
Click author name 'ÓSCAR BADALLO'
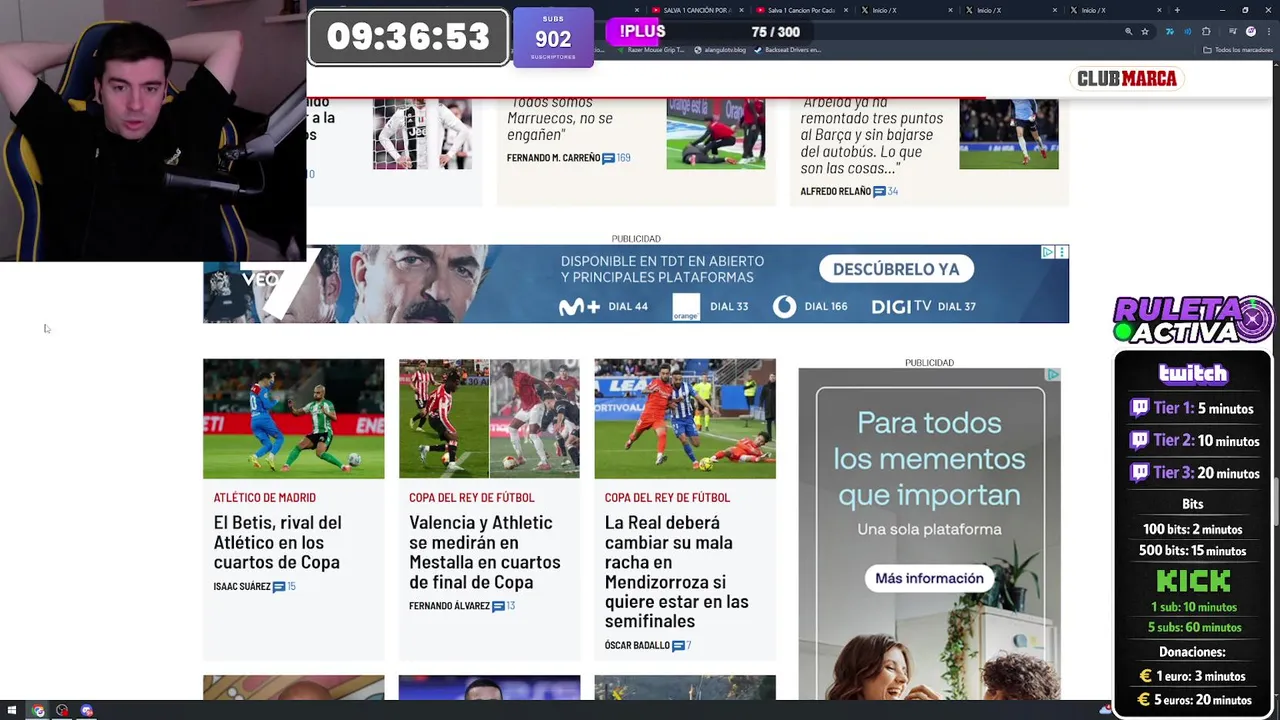click(637, 646)
